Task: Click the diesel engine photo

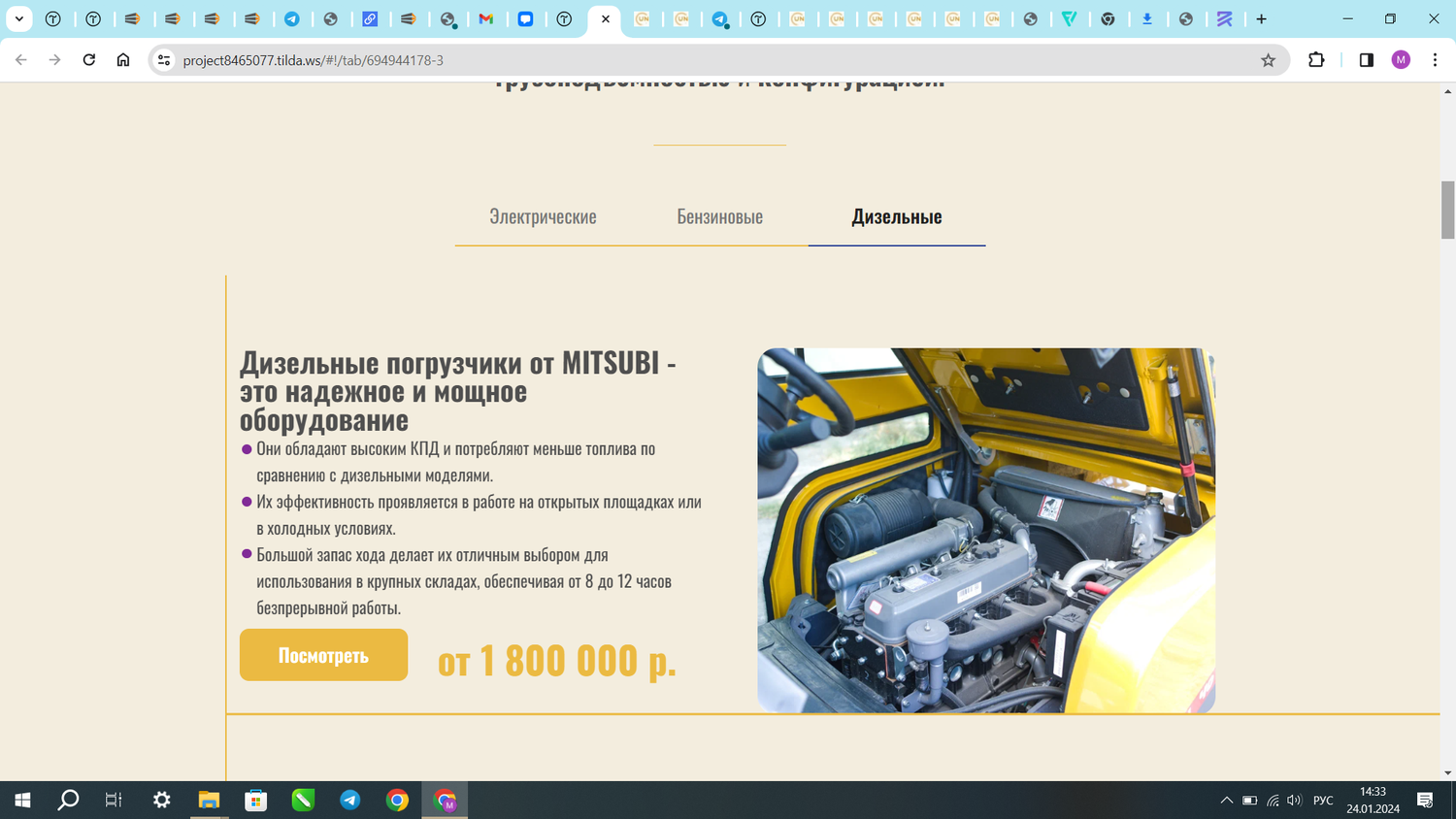Action: [986, 530]
